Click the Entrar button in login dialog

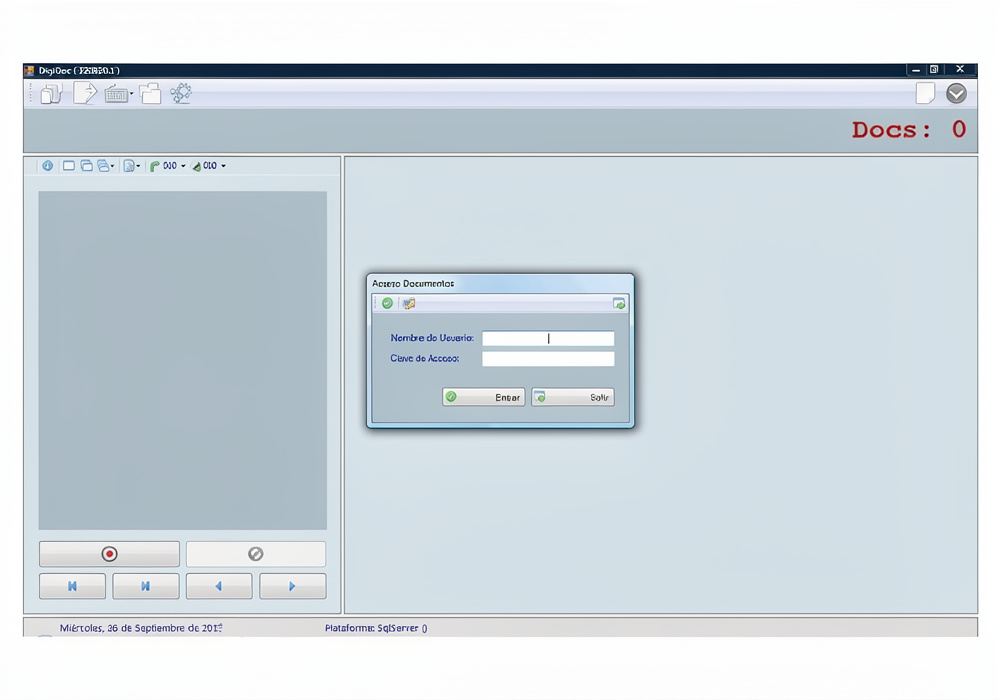coord(483,397)
